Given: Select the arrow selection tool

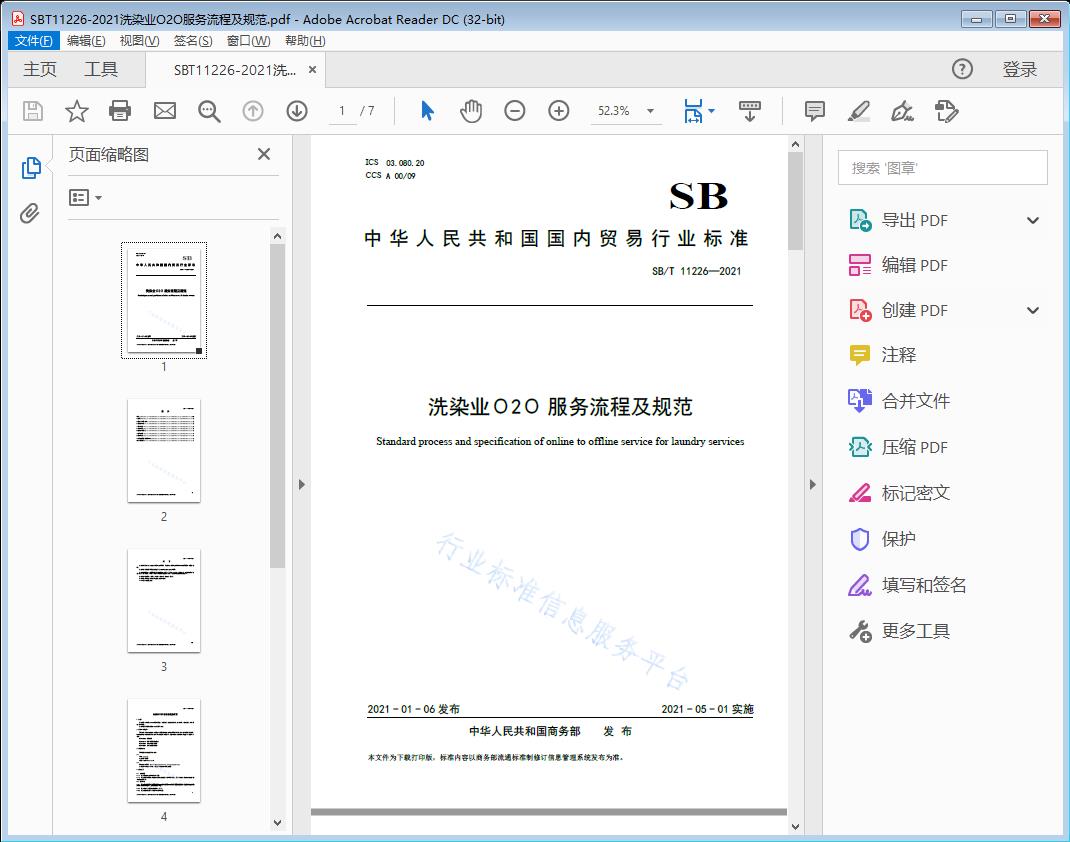Looking at the screenshot, I should tap(424, 111).
